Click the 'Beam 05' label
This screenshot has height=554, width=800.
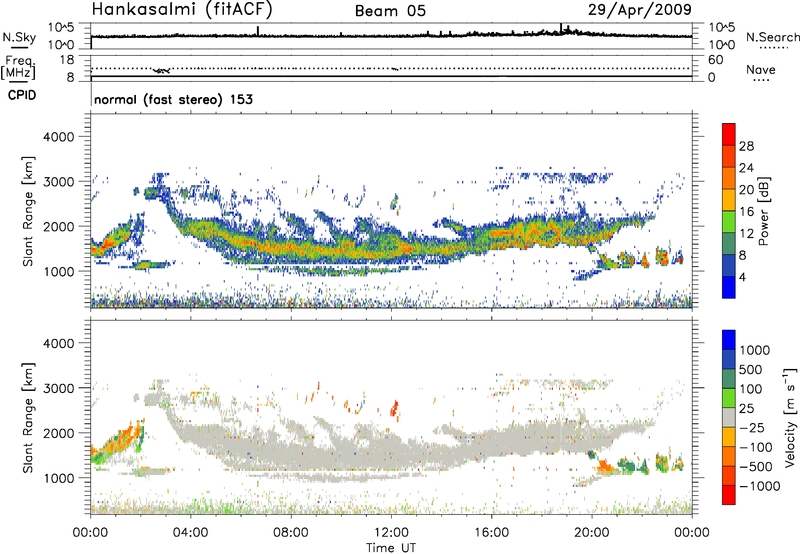point(390,11)
